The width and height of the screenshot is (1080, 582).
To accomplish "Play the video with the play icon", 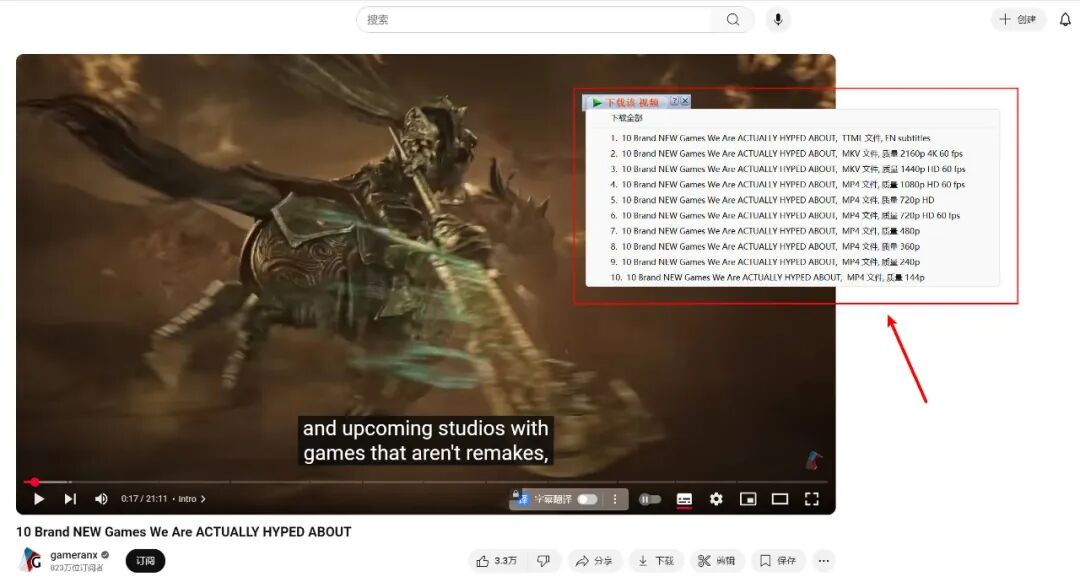I will 39,499.
